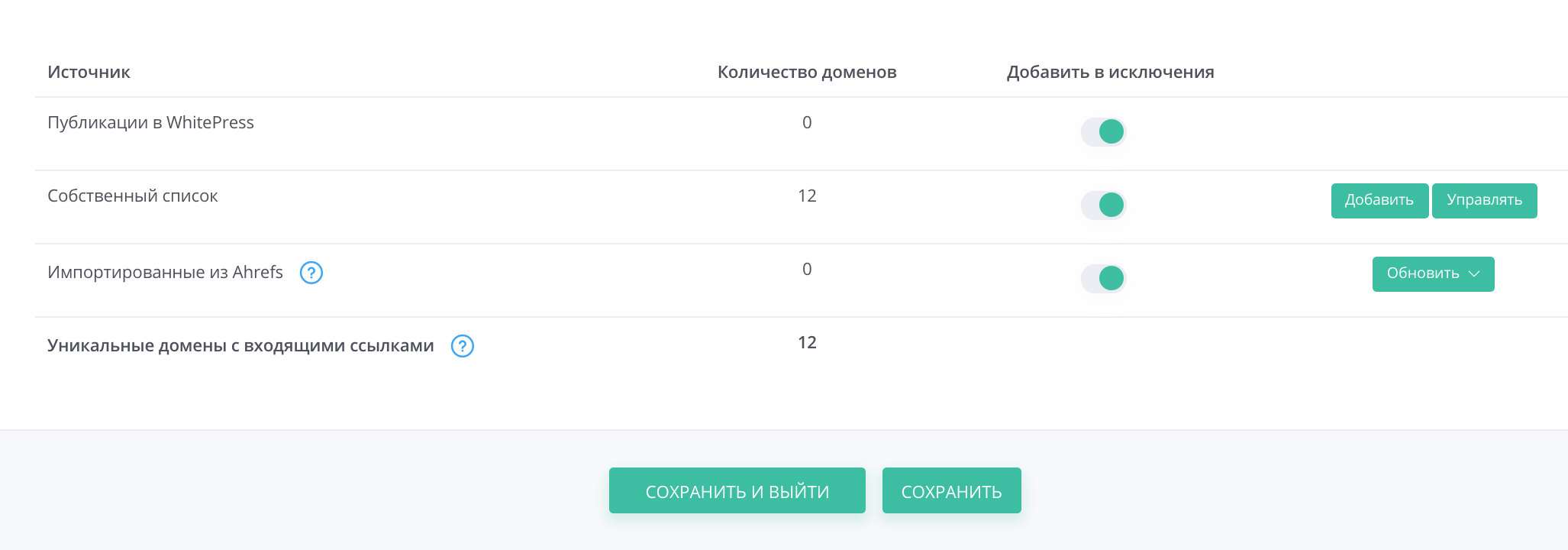Viewport: 1568px width, 550px height.
Task: Click the Импортированные из Ahrefs label text
Action: pos(165,272)
